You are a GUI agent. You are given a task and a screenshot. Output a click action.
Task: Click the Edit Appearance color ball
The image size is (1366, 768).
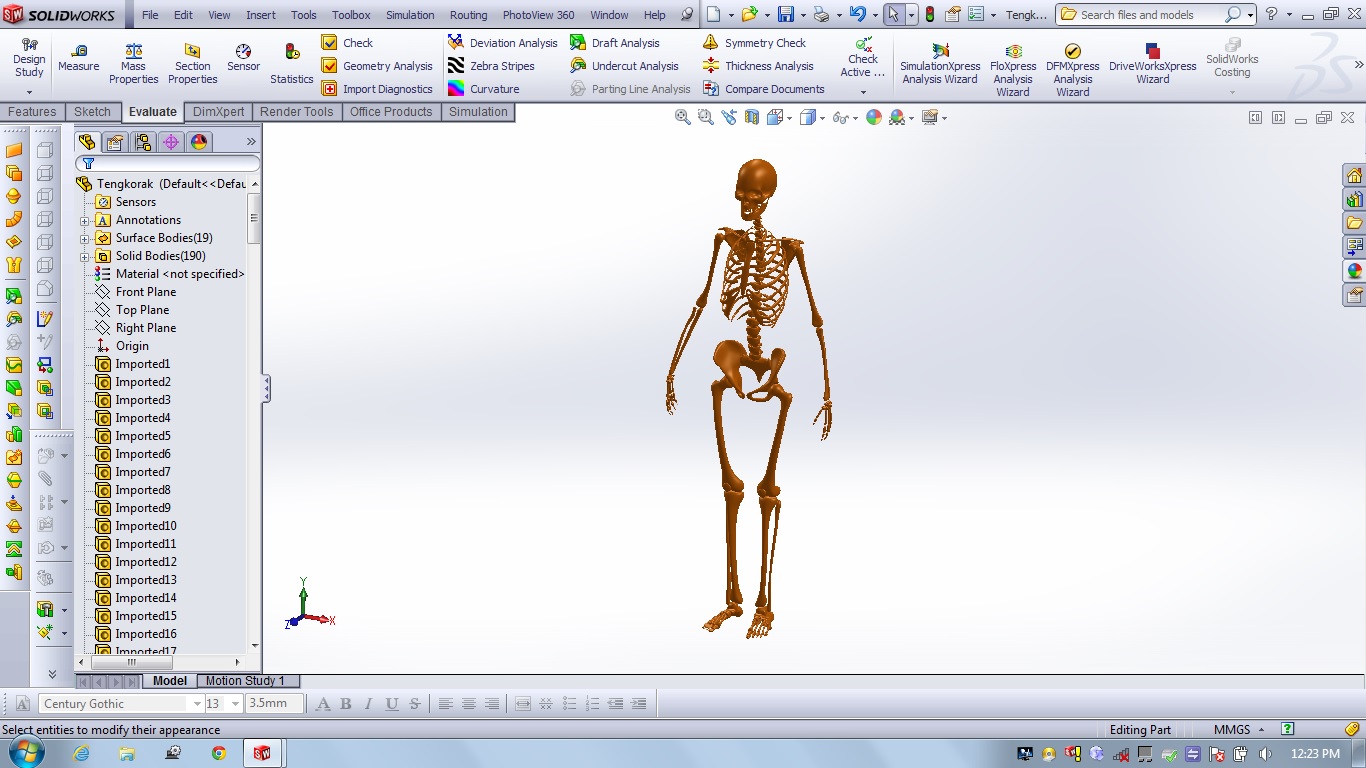point(874,118)
